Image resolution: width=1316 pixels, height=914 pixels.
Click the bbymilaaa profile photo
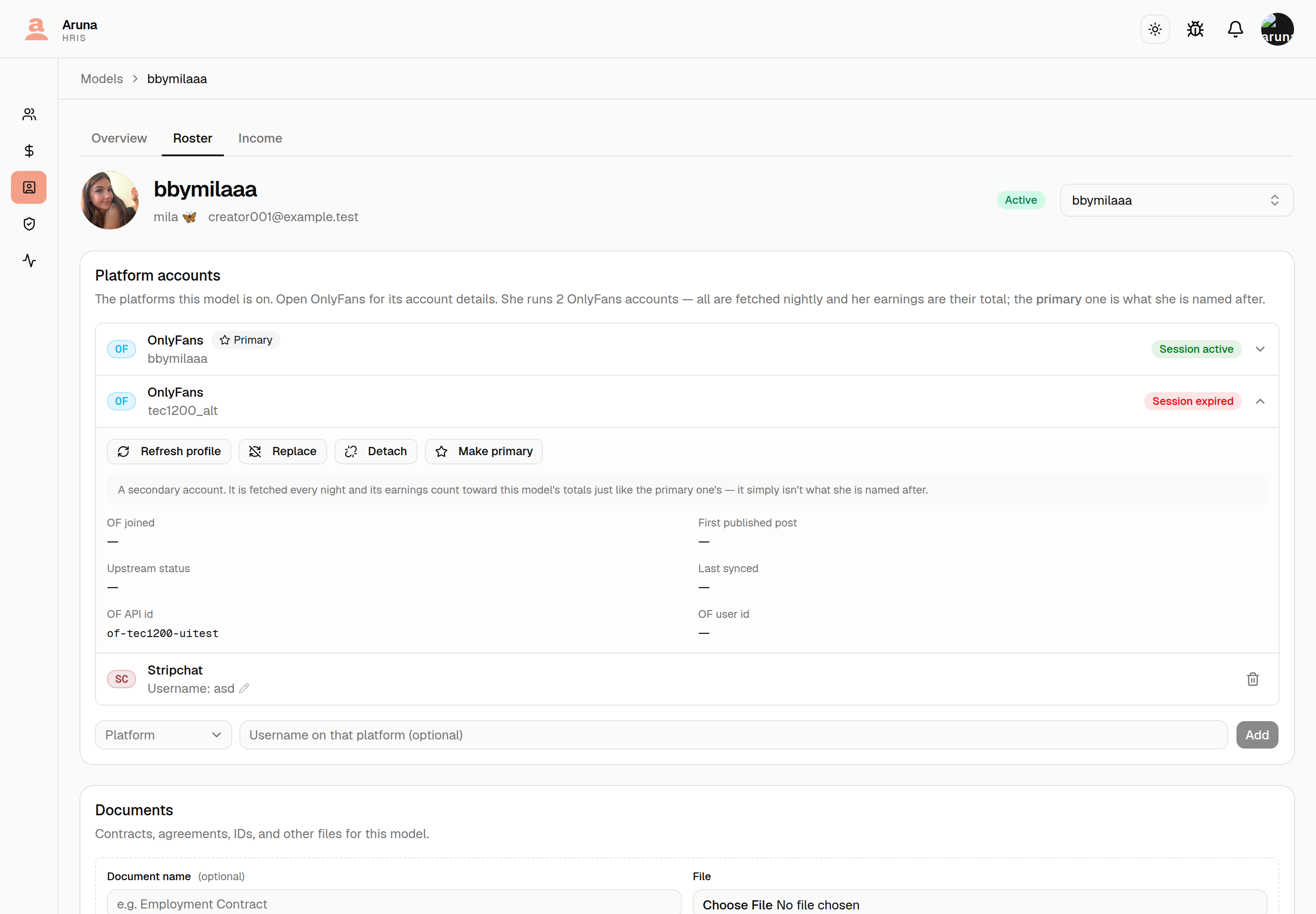(110, 201)
